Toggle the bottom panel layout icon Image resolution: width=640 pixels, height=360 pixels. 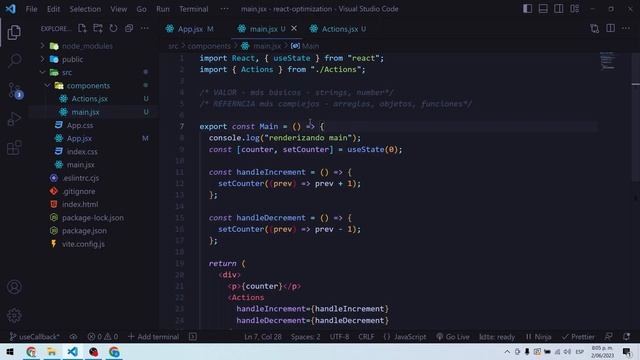click(543, 9)
